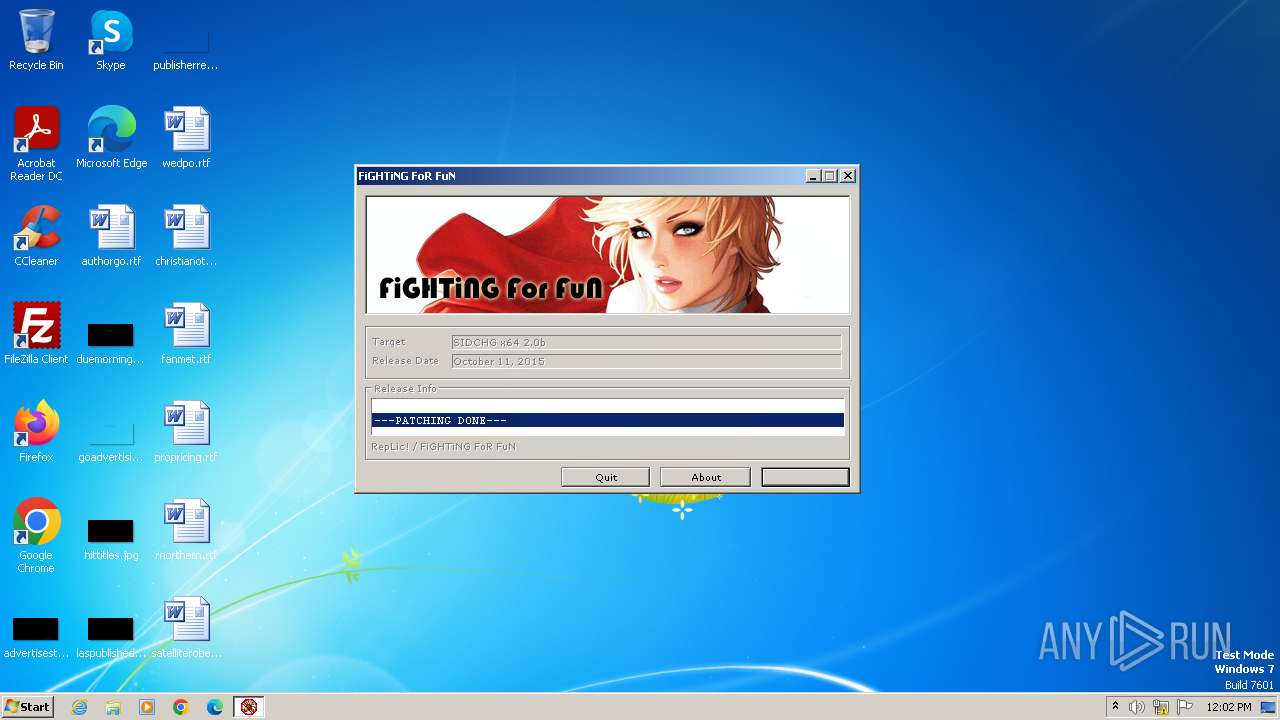Click the blank button beside About
The image size is (1280, 720).
pyautogui.click(x=805, y=477)
